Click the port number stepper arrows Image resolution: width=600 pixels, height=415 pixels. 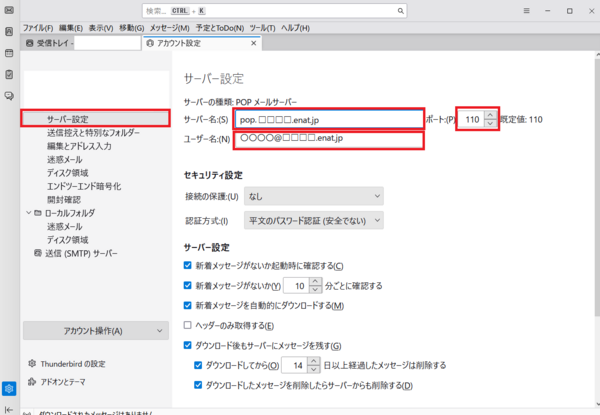489,119
